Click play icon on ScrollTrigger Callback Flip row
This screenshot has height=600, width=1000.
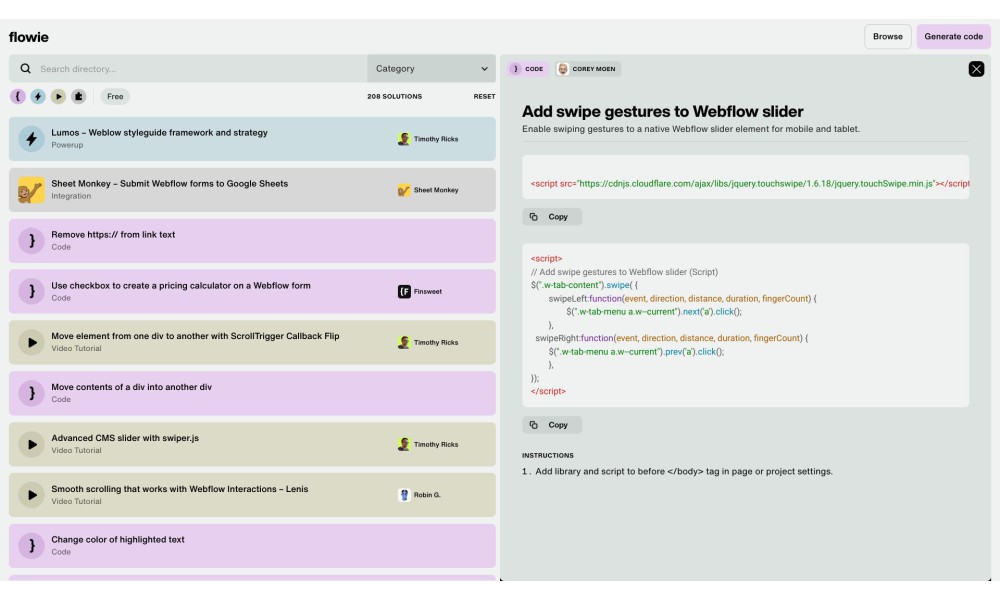pos(31,342)
